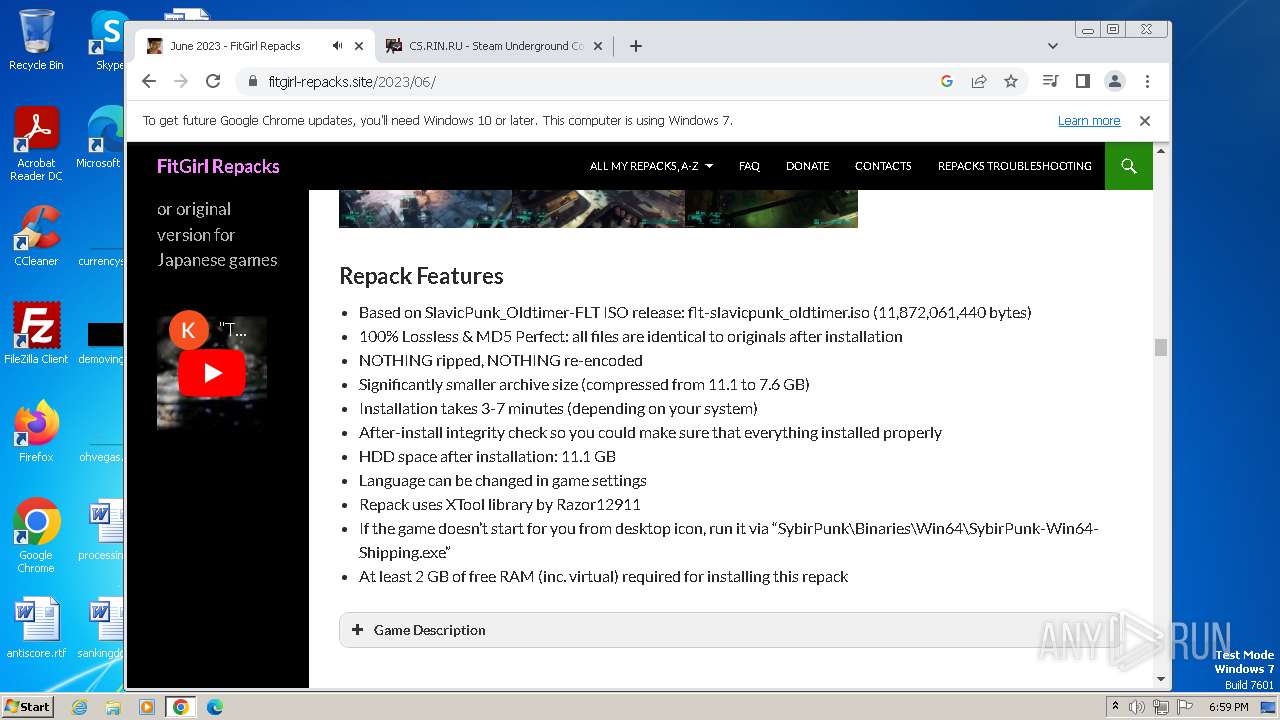Image resolution: width=1280 pixels, height=720 pixels.
Task: Reload the FitGirl Repacks page
Action: [212, 81]
